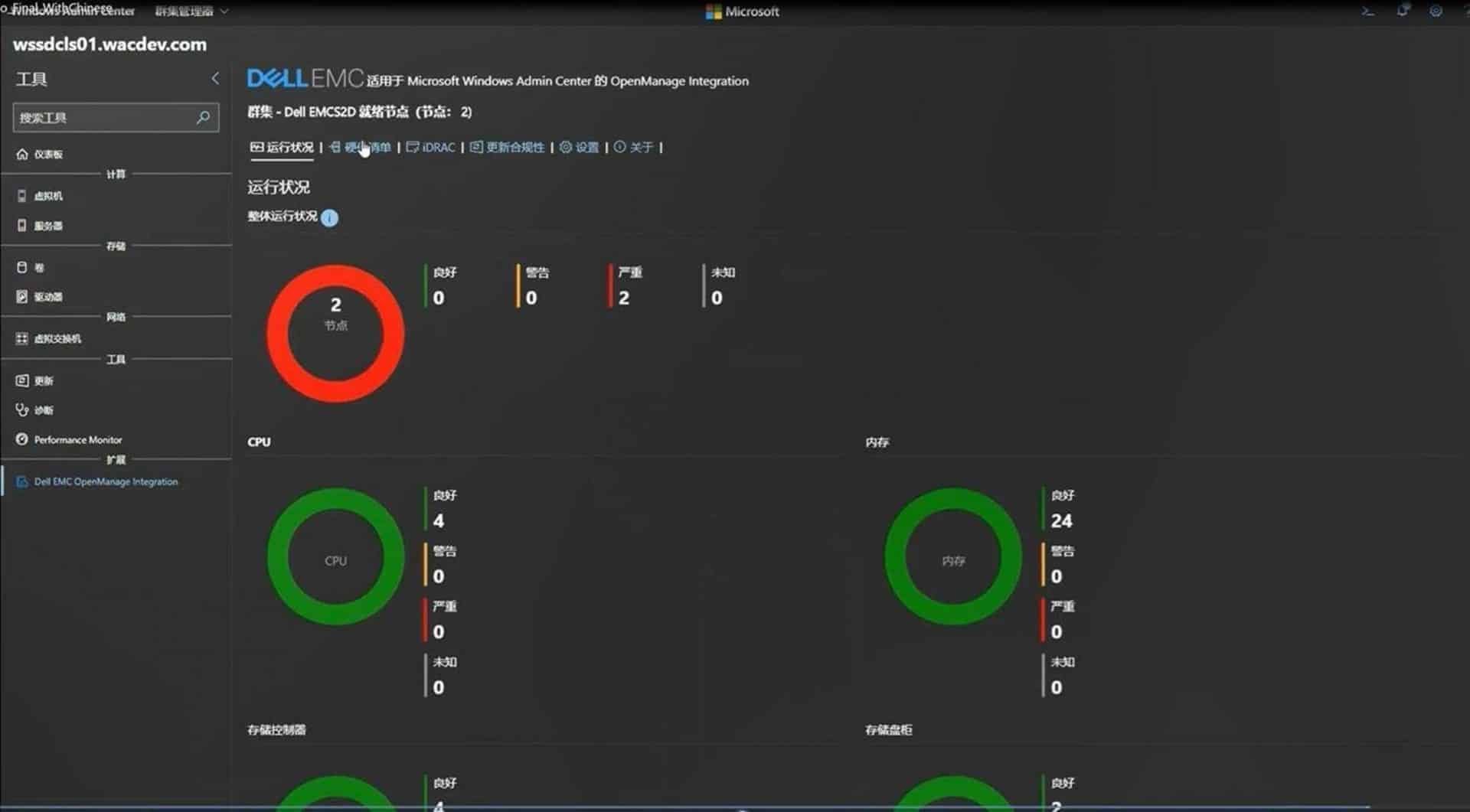Switch to the 设置 settings tab
Screen dimensions: 1470x812
(579, 147)
